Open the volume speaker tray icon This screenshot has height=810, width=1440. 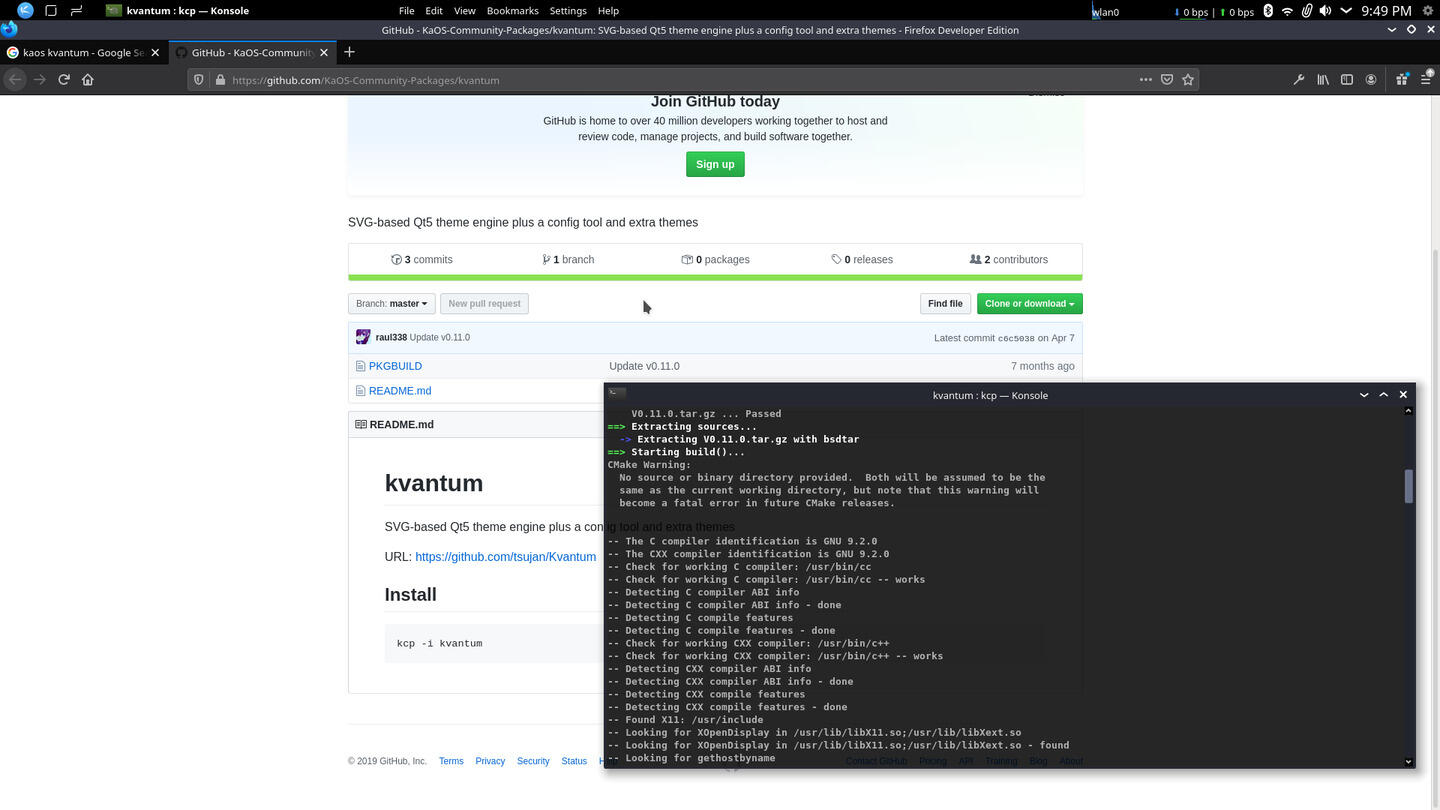coord(1325,11)
